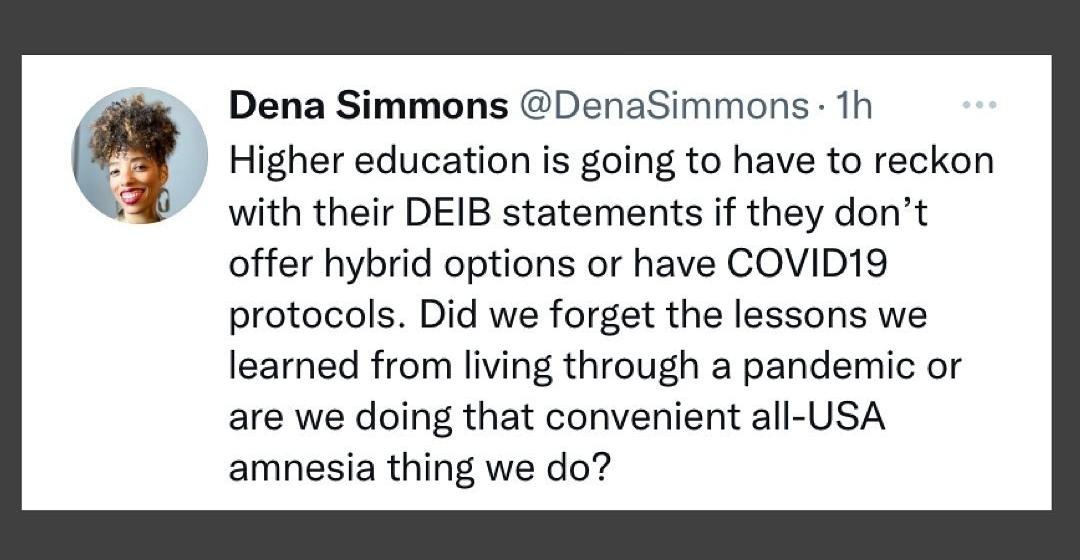This screenshot has height=560, width=1080.
Task: Click the 1h timestamp of the tweet
Action: [x=853, y=107]
